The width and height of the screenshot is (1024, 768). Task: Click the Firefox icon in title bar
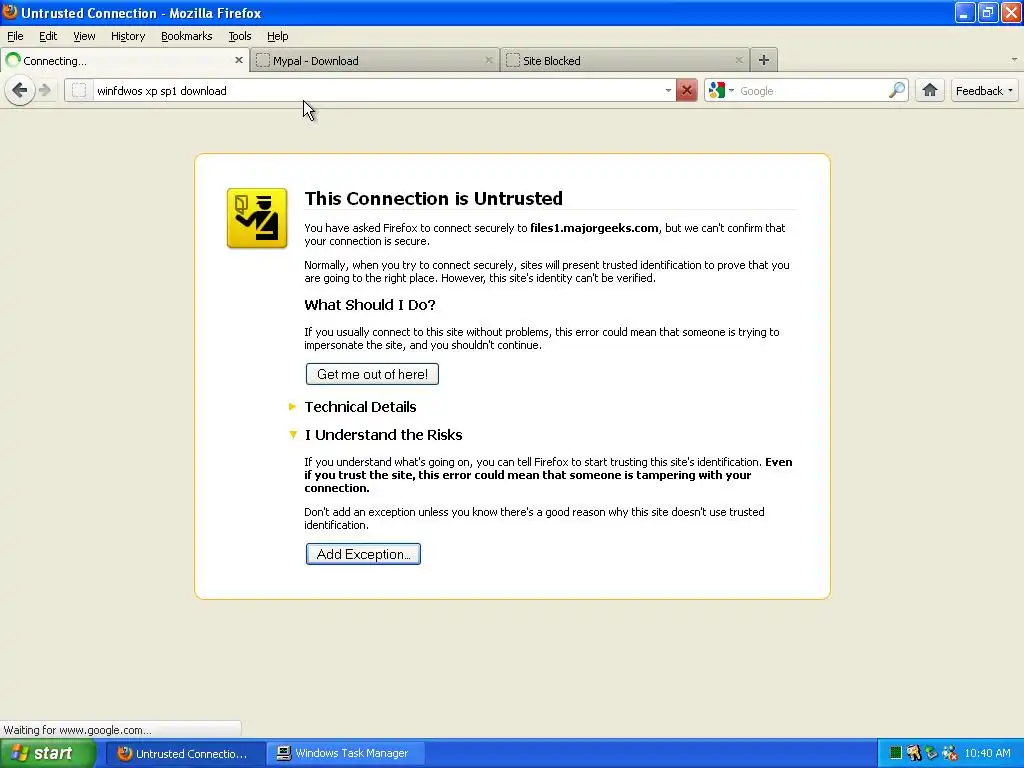tap(10, 12)
